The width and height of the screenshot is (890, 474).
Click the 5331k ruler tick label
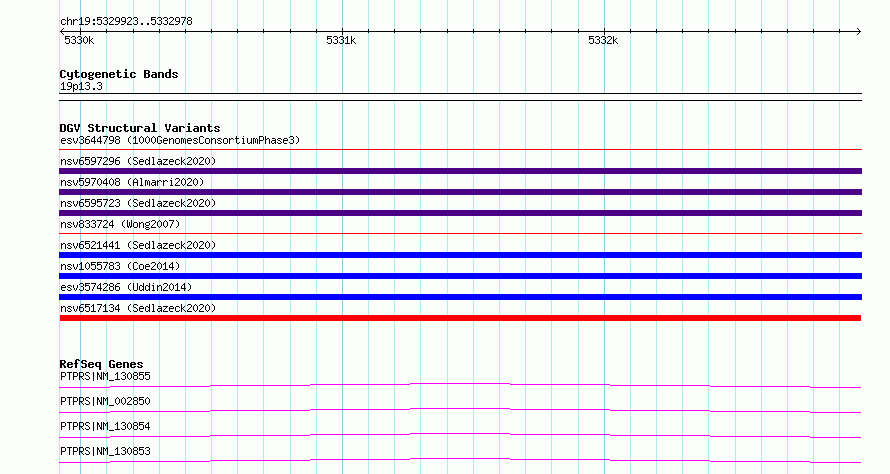(x=341, y=40)
